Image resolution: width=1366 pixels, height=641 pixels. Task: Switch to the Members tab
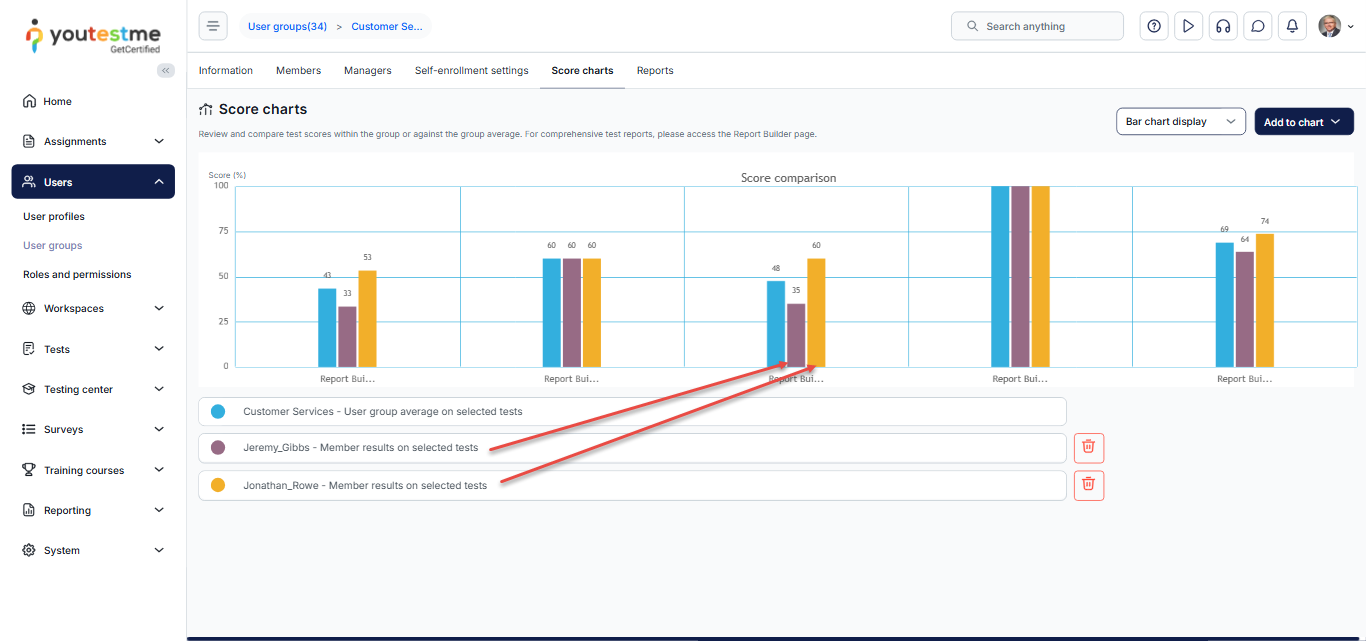click(298, 71)
